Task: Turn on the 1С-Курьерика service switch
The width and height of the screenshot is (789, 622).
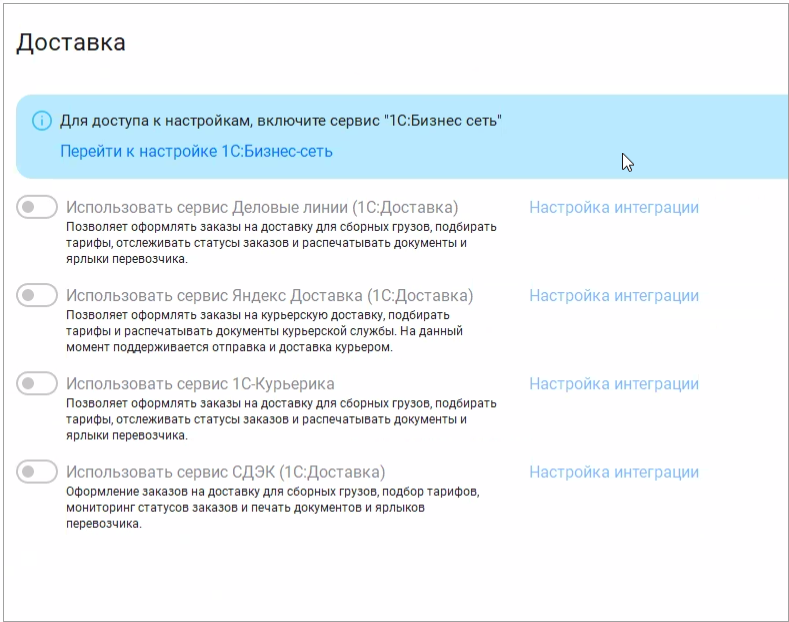Action: click(x=37, y=383)
